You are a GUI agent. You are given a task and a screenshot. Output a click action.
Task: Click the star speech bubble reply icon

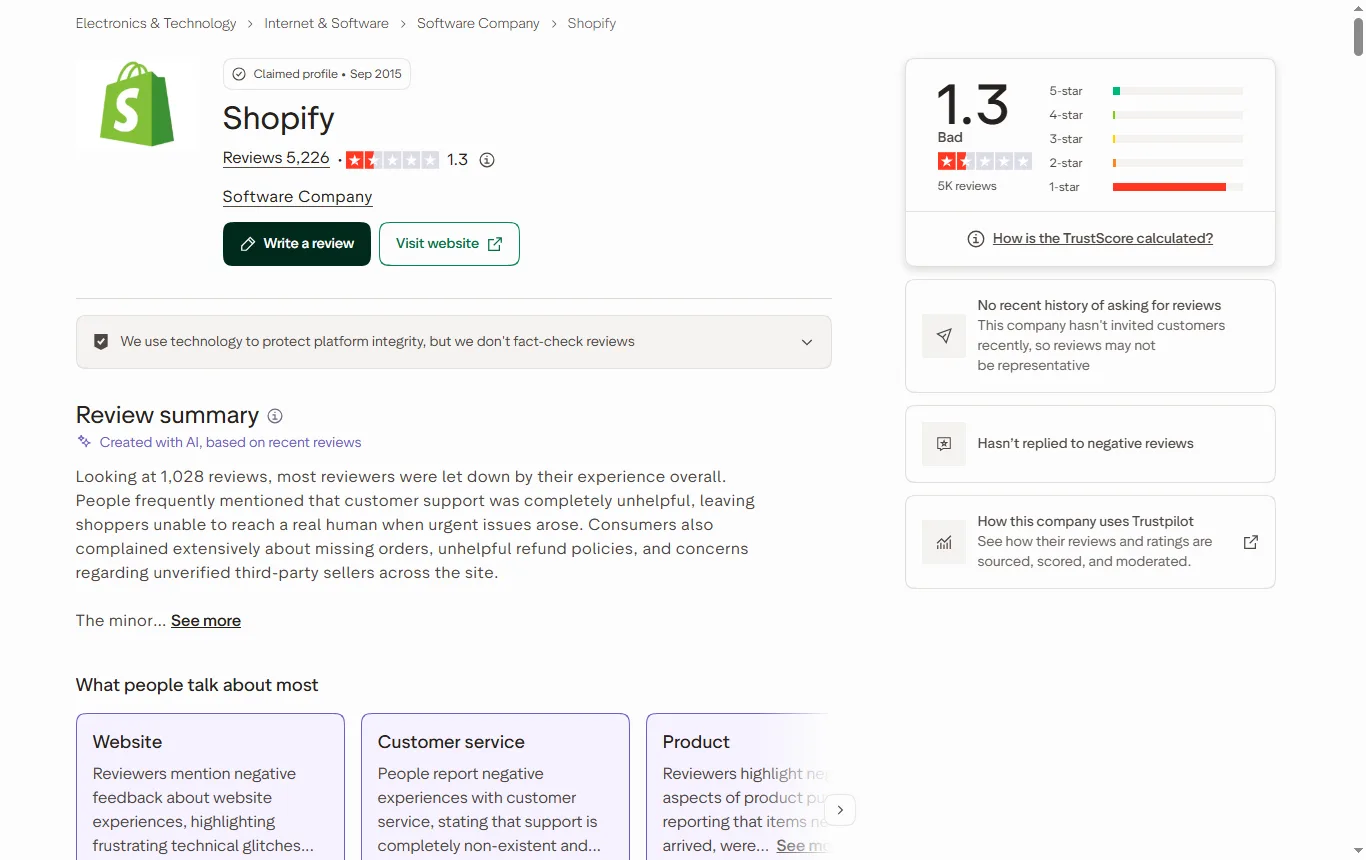(944, 444)
